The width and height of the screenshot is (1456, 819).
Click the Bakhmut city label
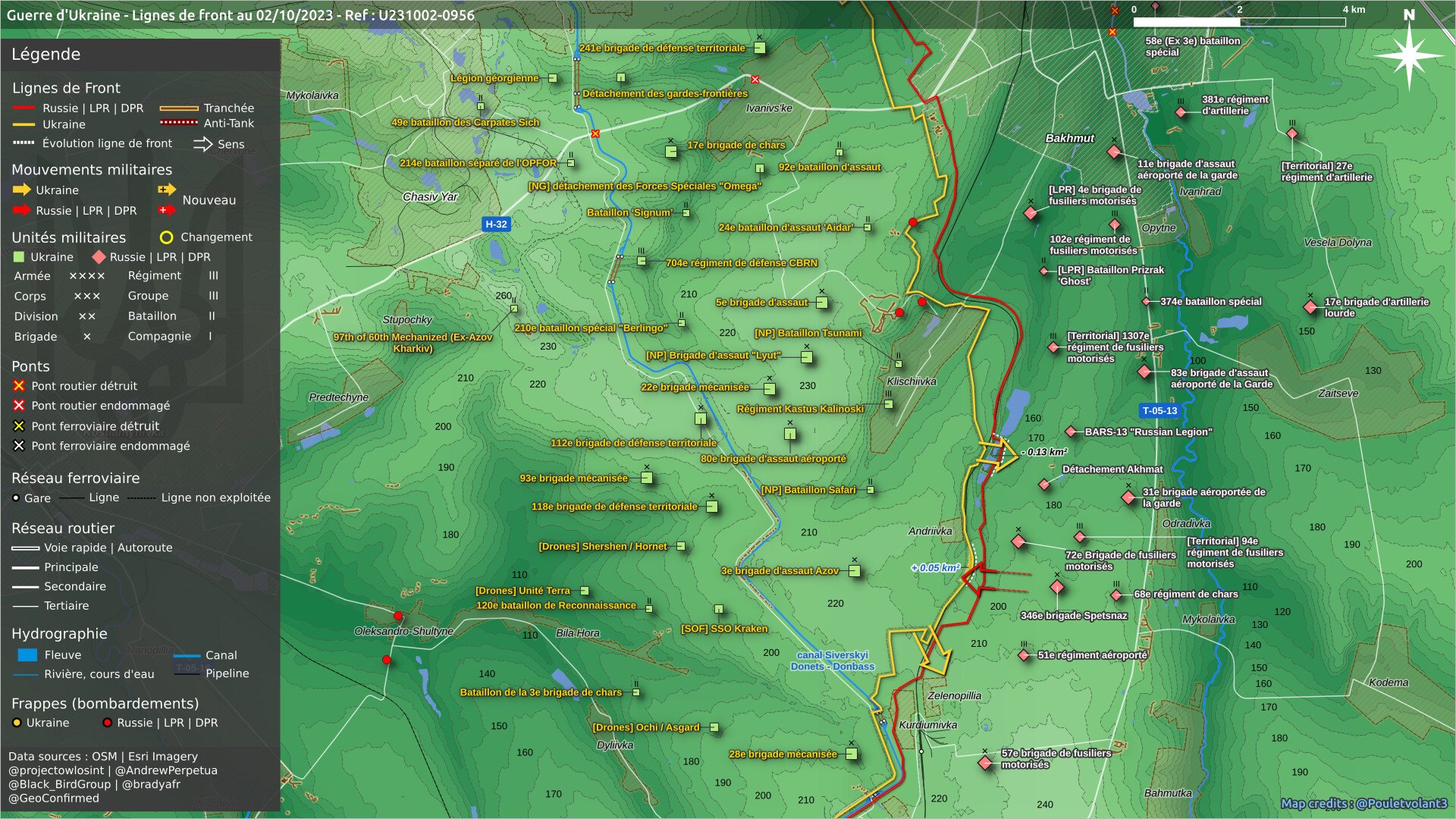(x=1069, y=138)
